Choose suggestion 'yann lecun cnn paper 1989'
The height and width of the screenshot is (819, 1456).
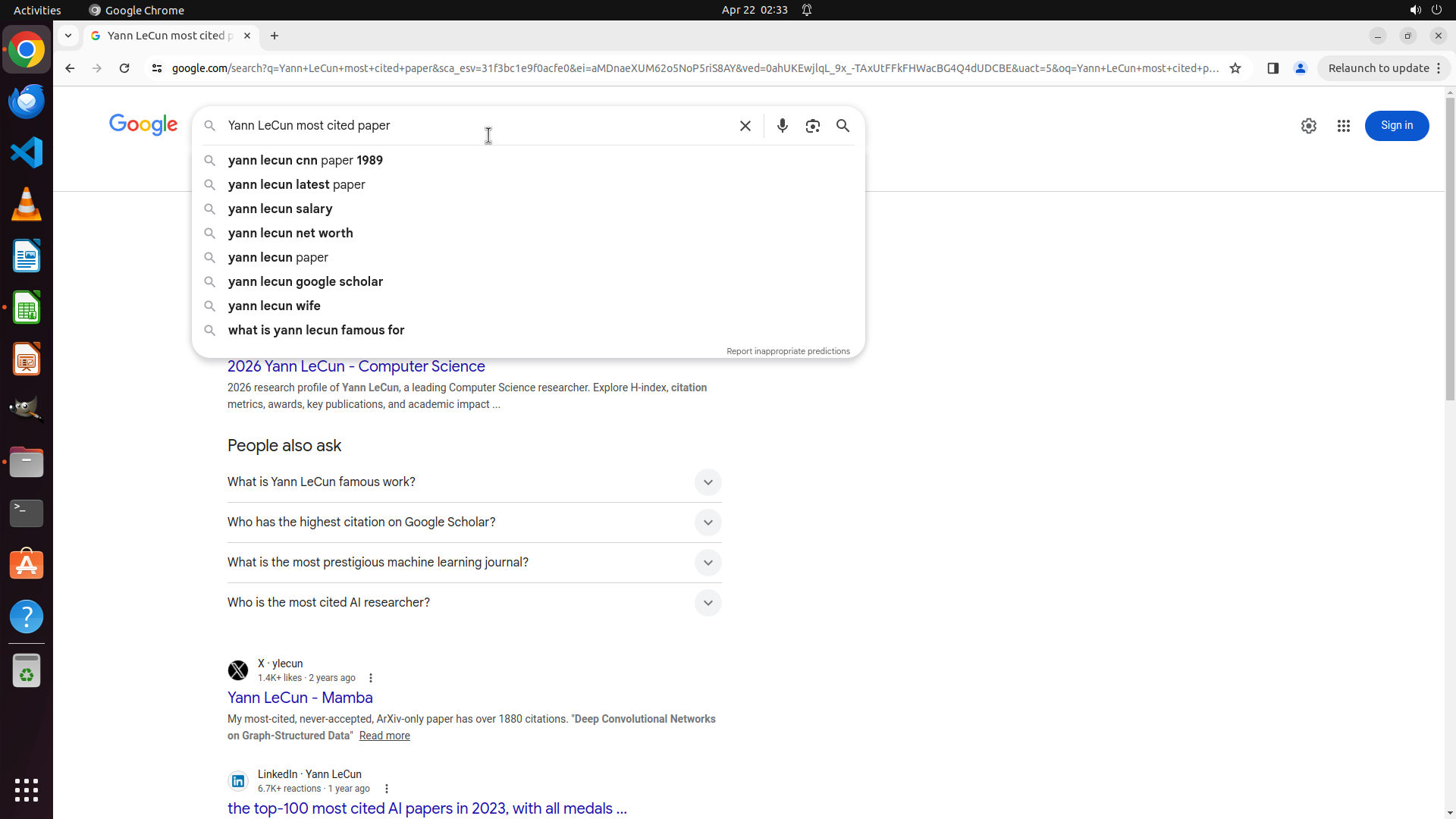(x=305, y=160)
